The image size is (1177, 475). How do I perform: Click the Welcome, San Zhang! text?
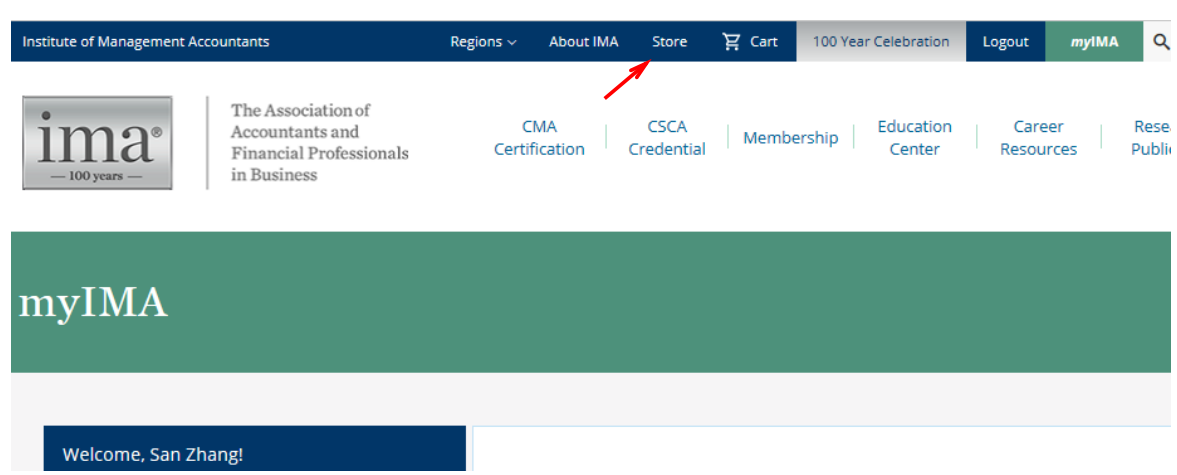pyautogui.click(x=153, y=454)
